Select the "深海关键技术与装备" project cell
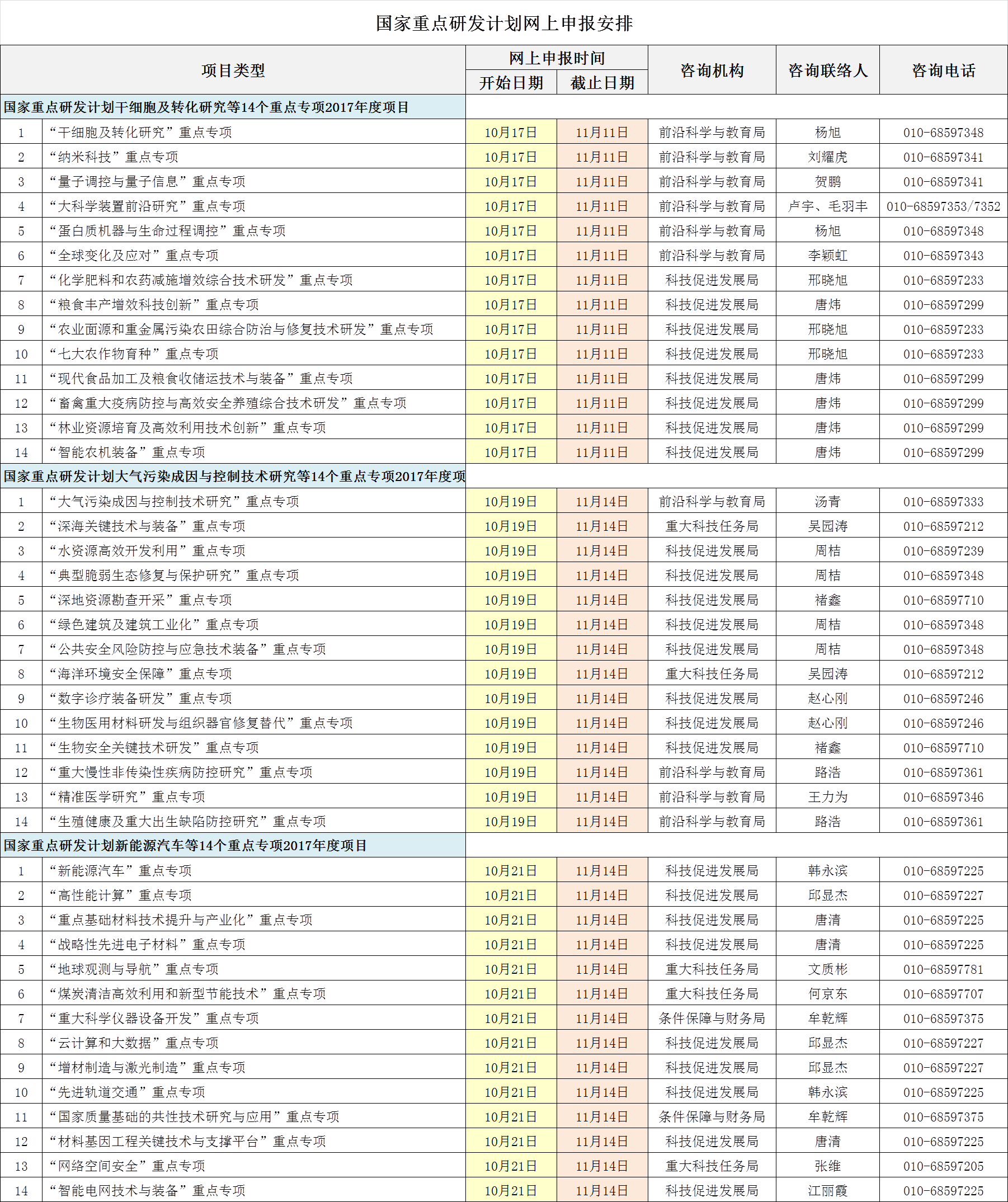This screenshot has height=1202, width=1008. click(148, 526)
